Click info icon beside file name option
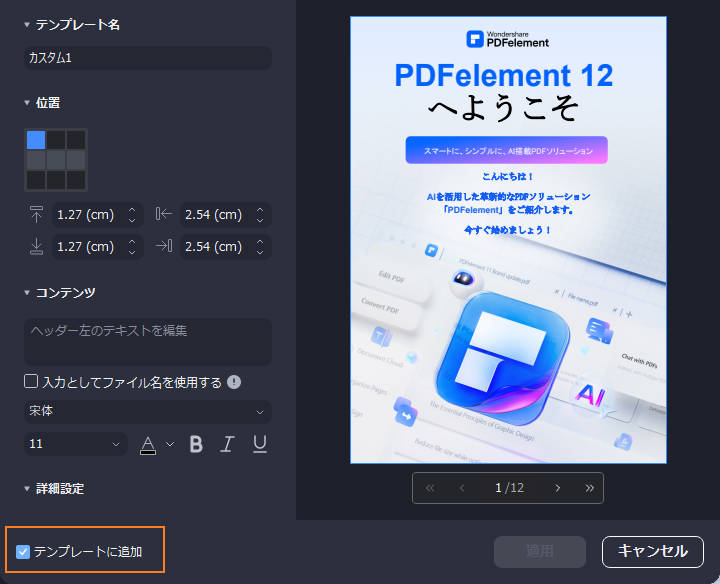Screen dimensions: 720x584 [x=234, y=382]
